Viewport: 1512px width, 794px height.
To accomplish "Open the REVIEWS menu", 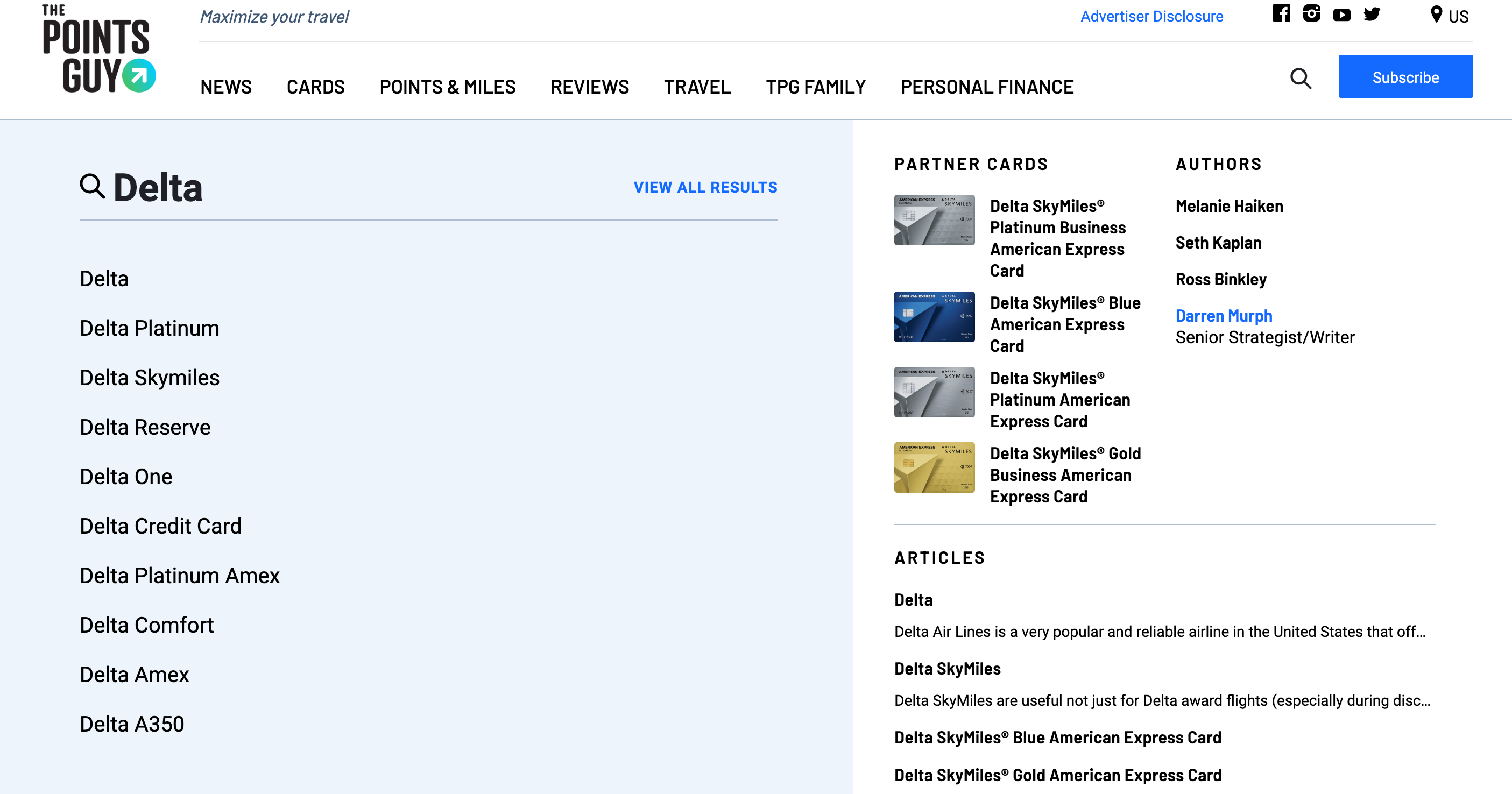I will (x=589, y=87).
